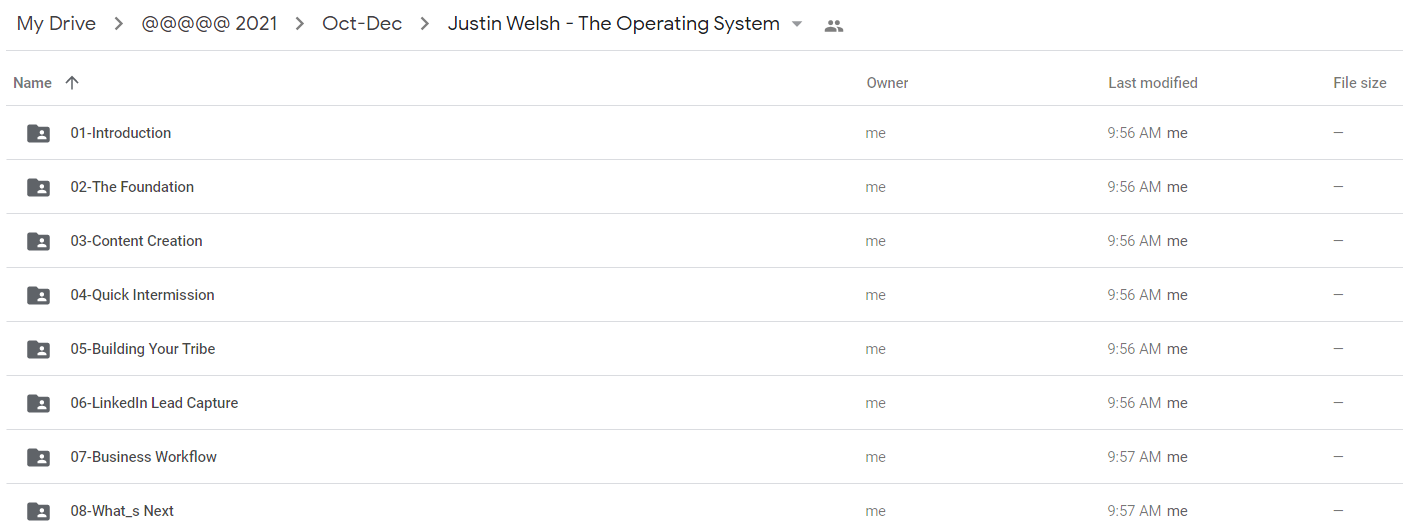Click the Owner column header
Image resolution: width=1403 pixels, height=532 pixels.
click(x=887, y=83)
